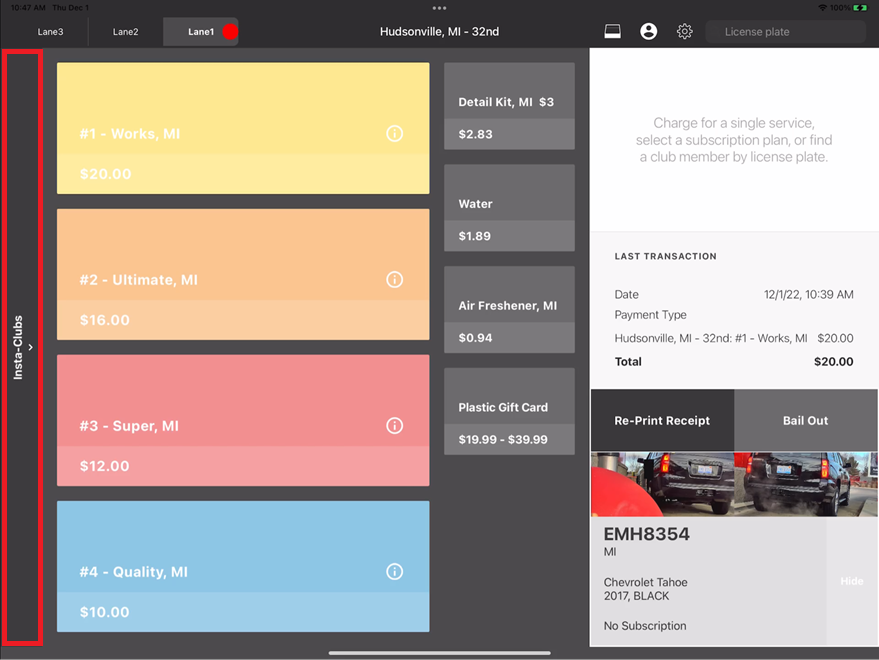Show info for #1 - Works, MI
This screenshot has width=879, height=660.
tap(395, 133)
